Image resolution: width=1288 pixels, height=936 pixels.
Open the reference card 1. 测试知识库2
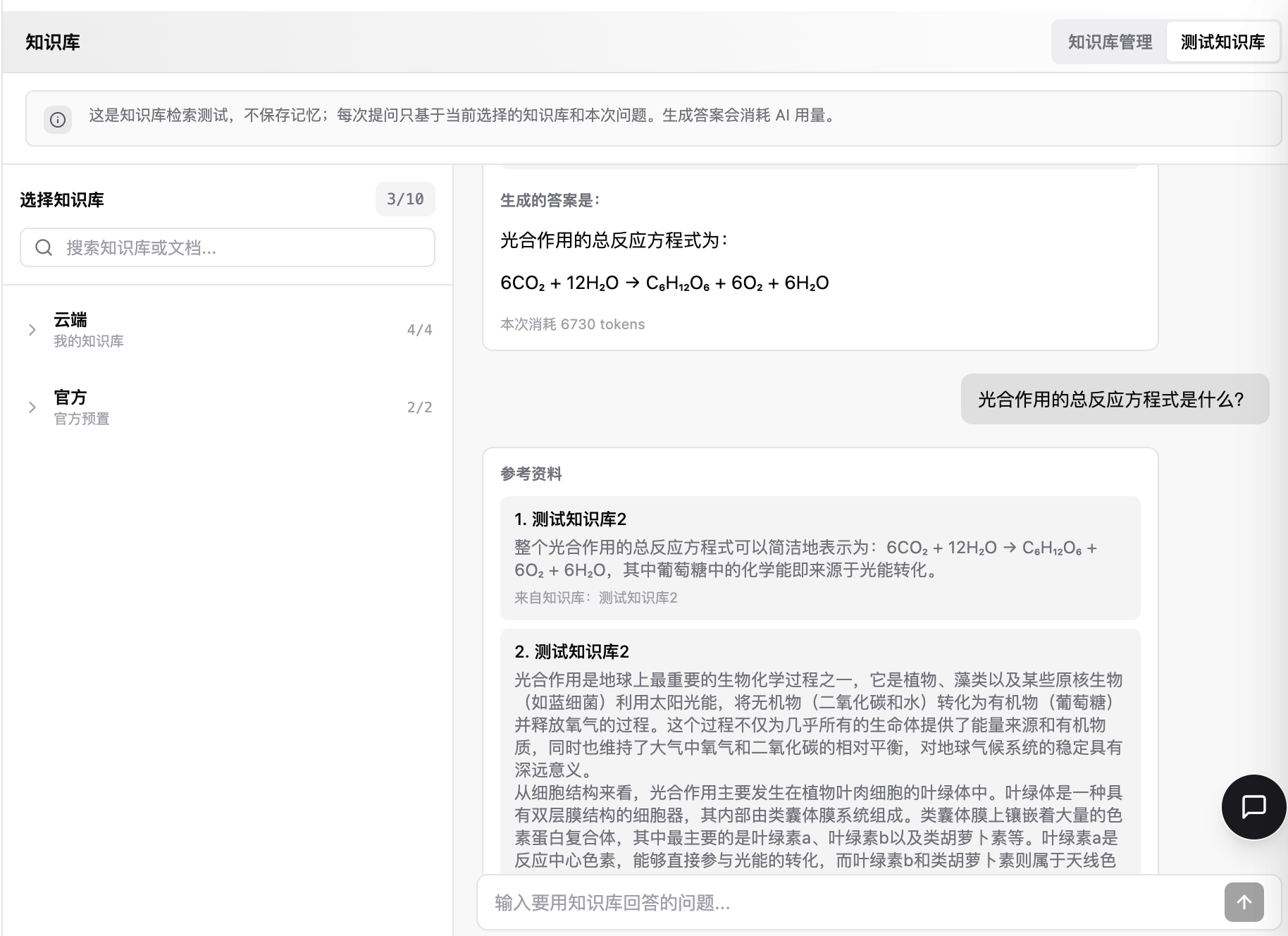pyautogui.click(x=820, y=558)
